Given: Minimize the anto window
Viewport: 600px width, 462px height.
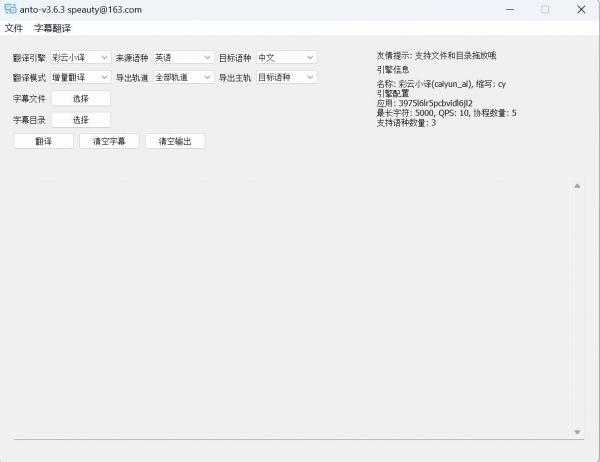Looking at the screenshot, I should pyautogui.click(x=510, y=10).
